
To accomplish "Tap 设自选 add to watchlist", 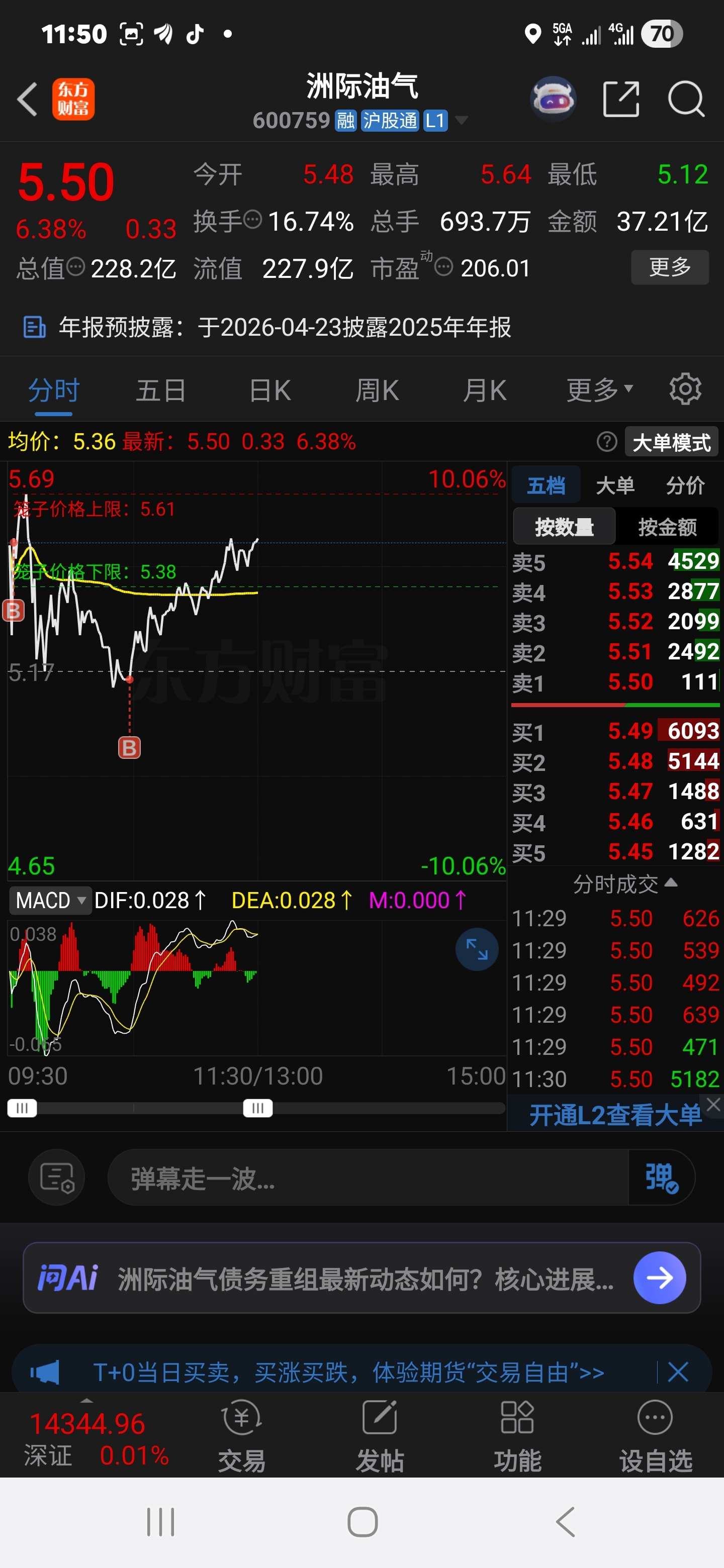I will click(656, 1436).
